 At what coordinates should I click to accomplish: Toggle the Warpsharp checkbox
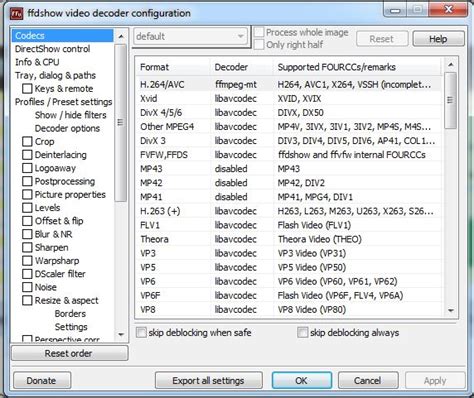(27, 261)
